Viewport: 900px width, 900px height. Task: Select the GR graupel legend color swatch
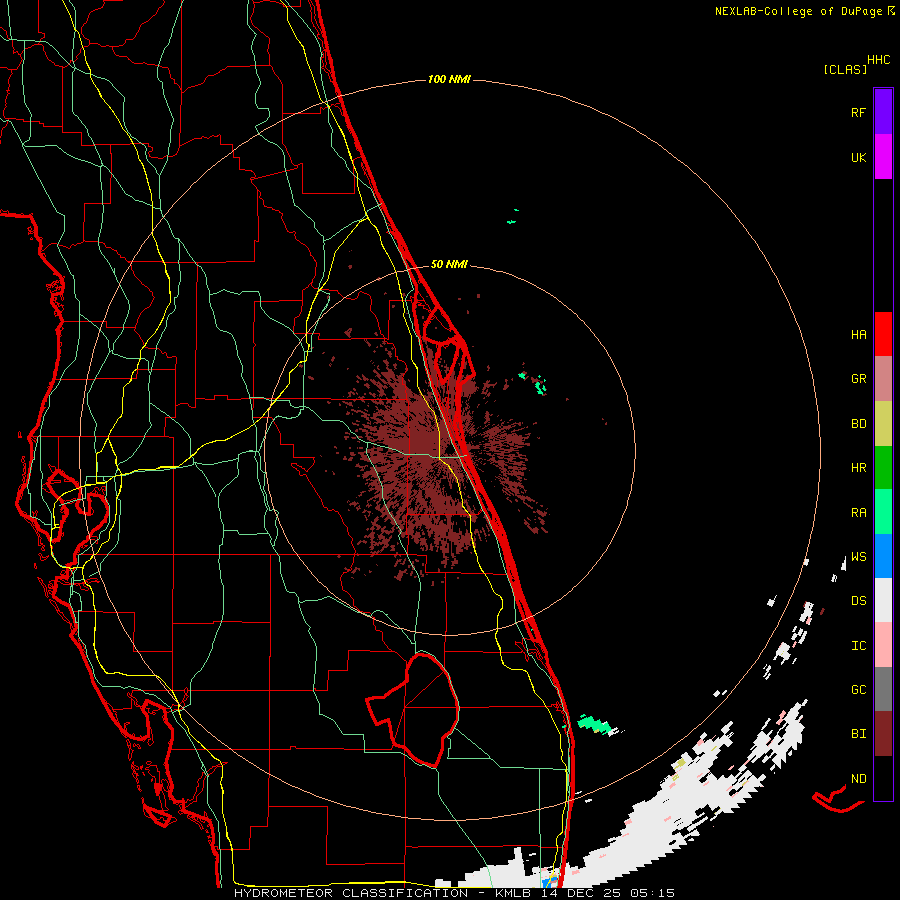tap(883, 379)
